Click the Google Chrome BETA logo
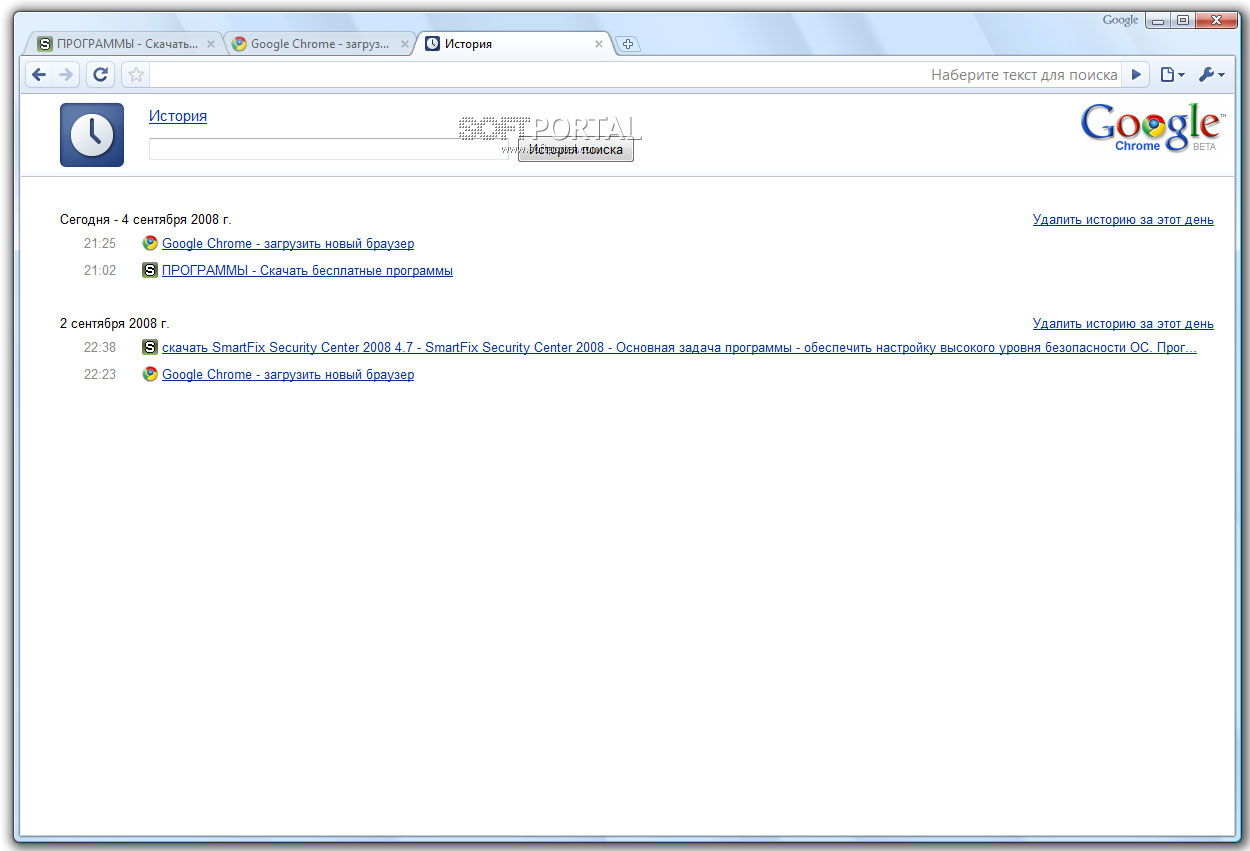The height and width of the screenshot is (851, 1250). [x=1151, y=128]
